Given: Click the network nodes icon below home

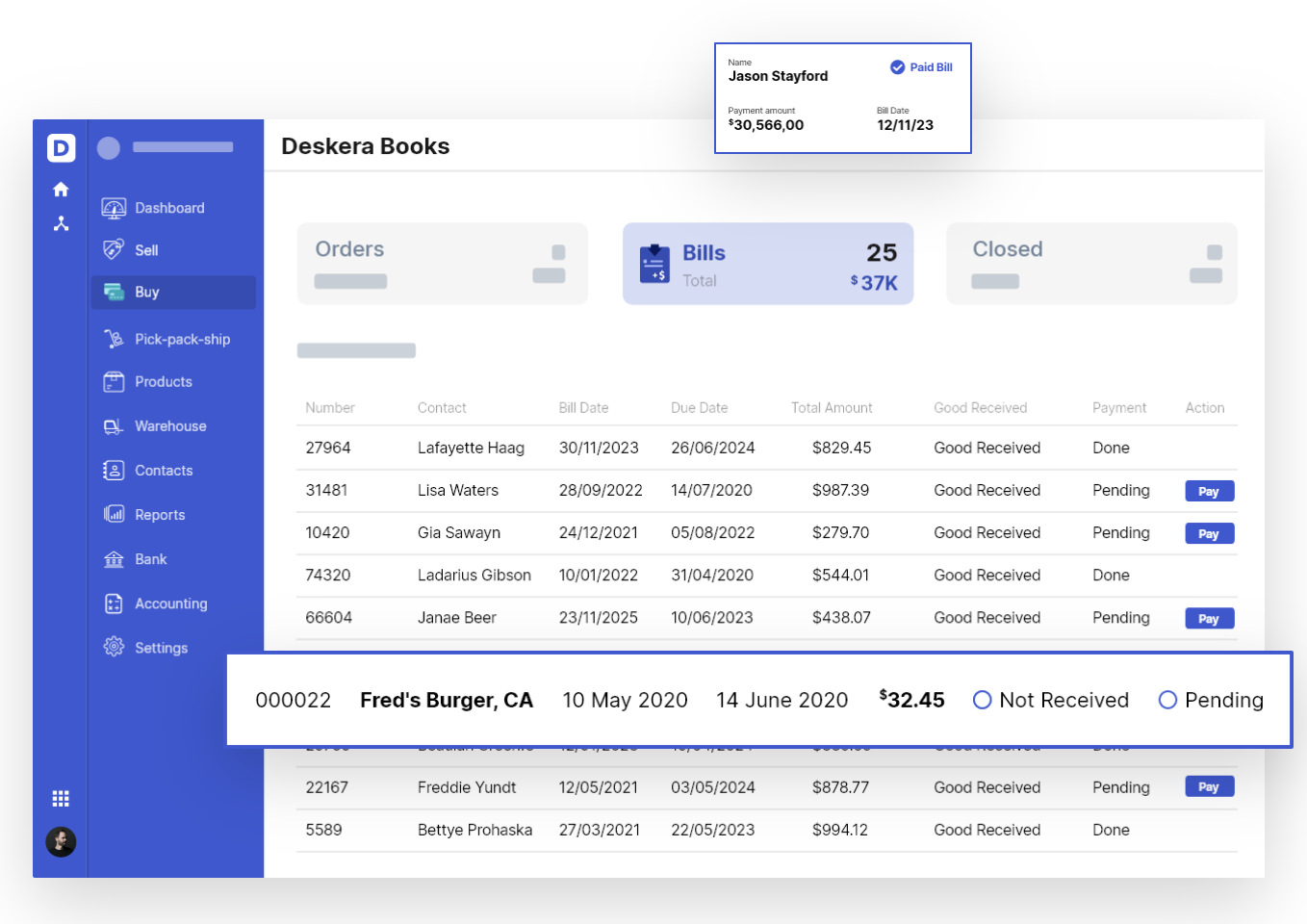Looking at the screenshot, I should click(x=61, y=223).
